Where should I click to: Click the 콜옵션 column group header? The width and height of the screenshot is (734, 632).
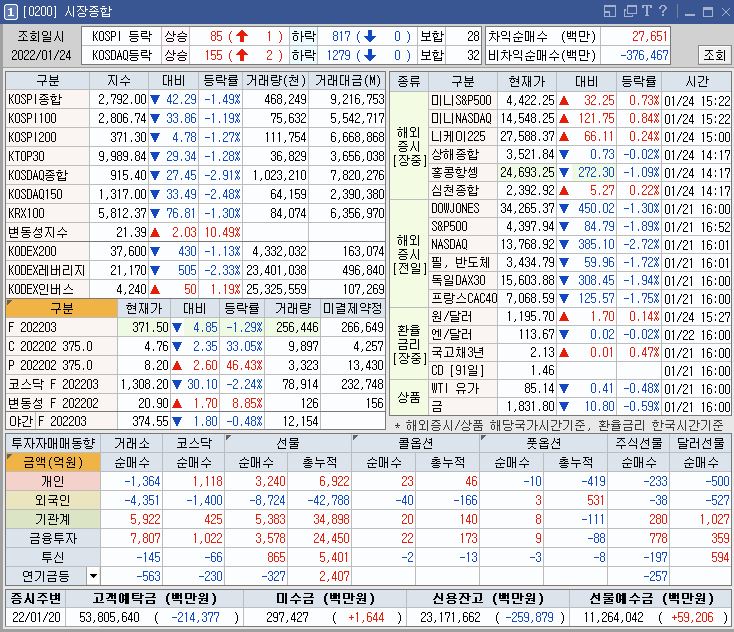[416, 443]
